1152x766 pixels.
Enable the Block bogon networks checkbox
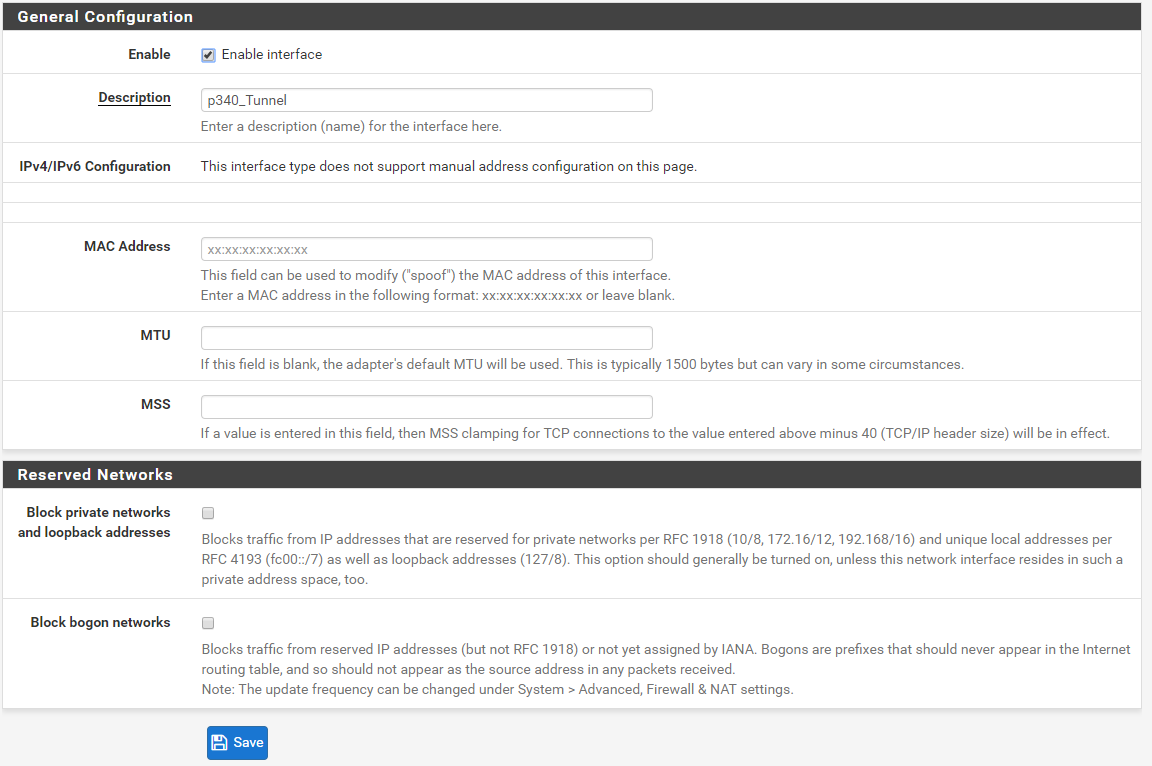[208, 623]
